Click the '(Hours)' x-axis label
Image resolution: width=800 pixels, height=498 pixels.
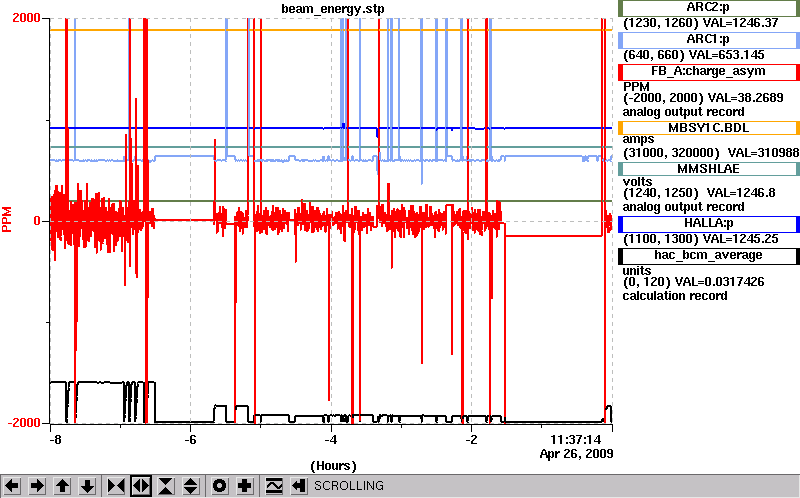[x=333, y=466]
